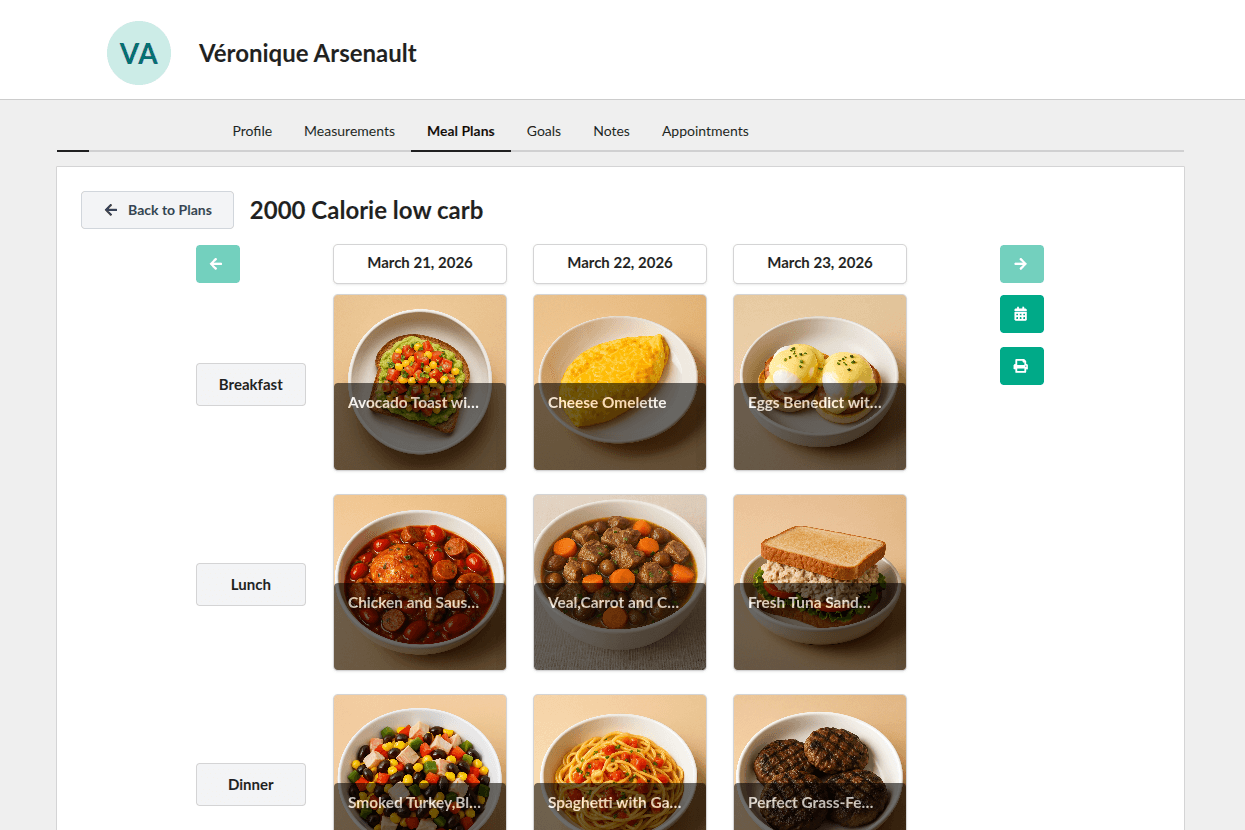The height and width of the screenshot is (830, 1245).
Task: Select the March 22, 2026 date field
Action: coord(619,263)
